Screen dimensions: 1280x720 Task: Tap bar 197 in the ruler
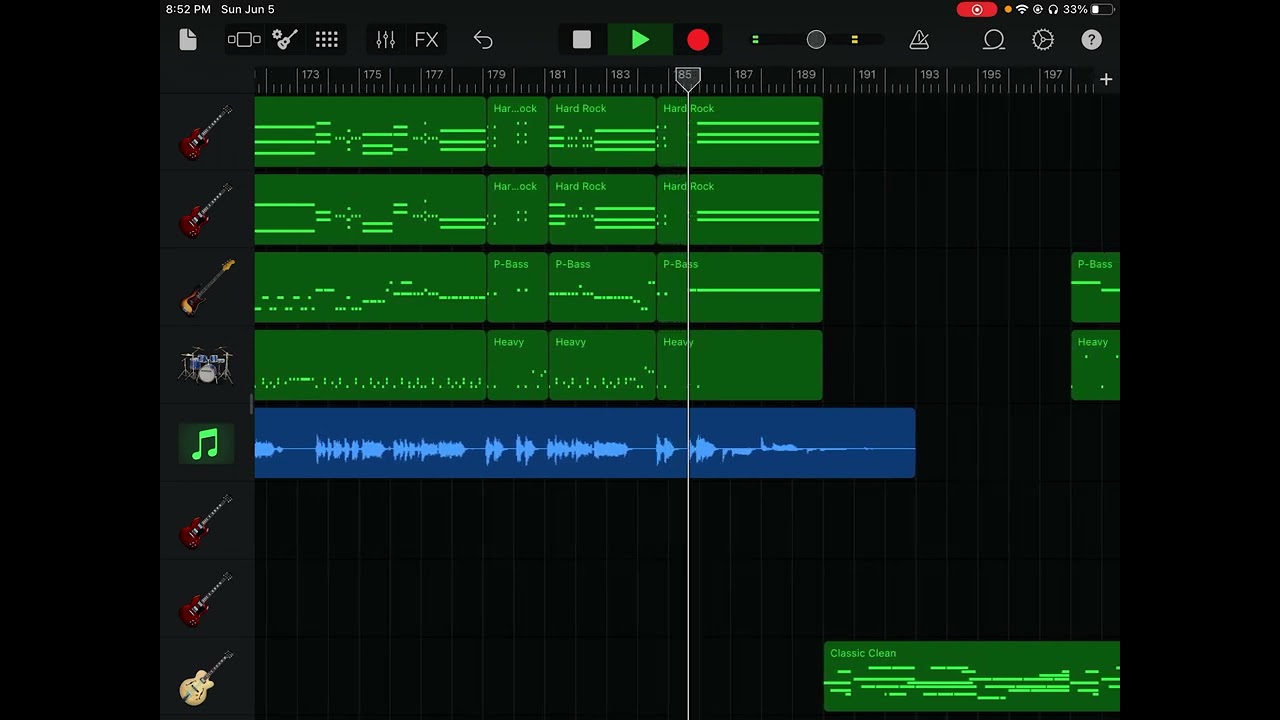1053,75
